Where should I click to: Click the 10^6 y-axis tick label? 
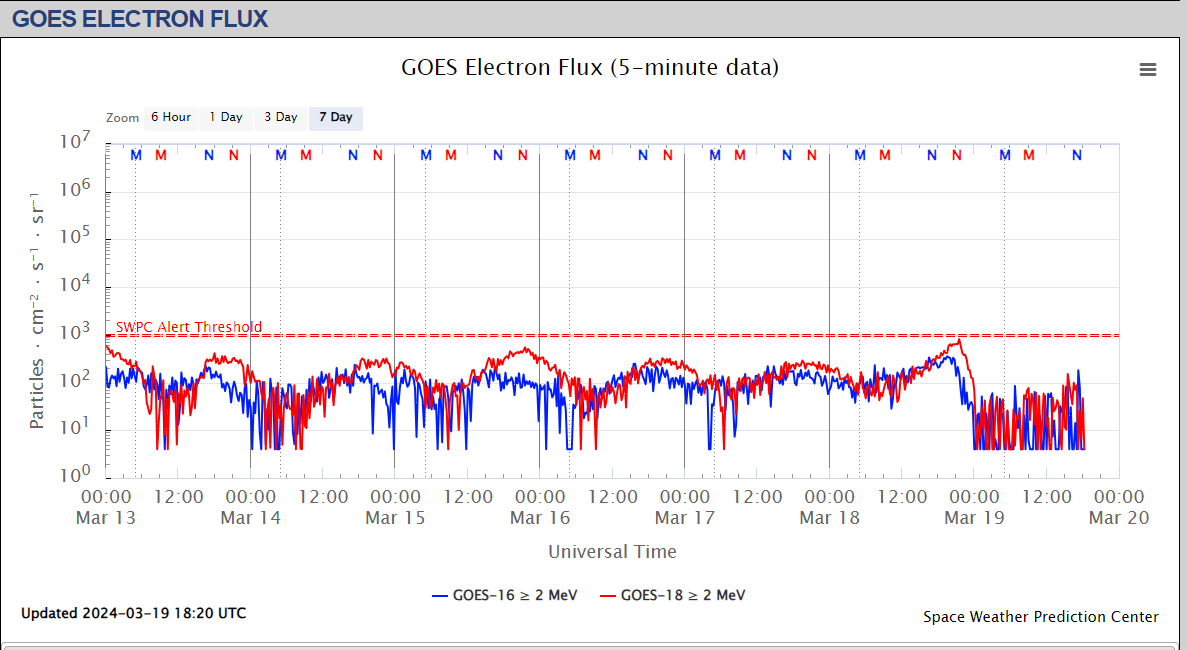[x=75, y=188]
